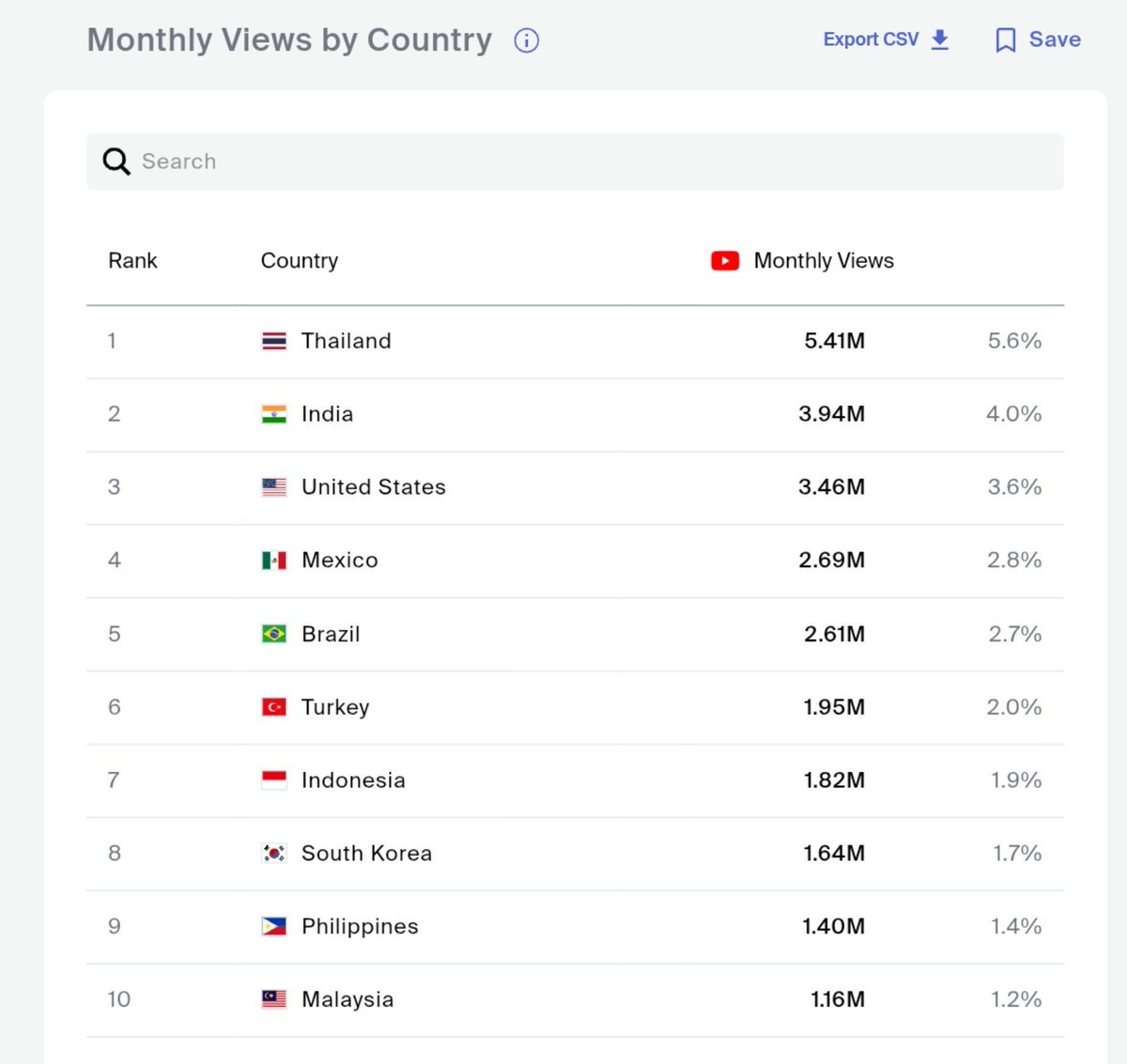
Task: Click the 2.0% share for Turkey
Action: (x=1013, y=707)
